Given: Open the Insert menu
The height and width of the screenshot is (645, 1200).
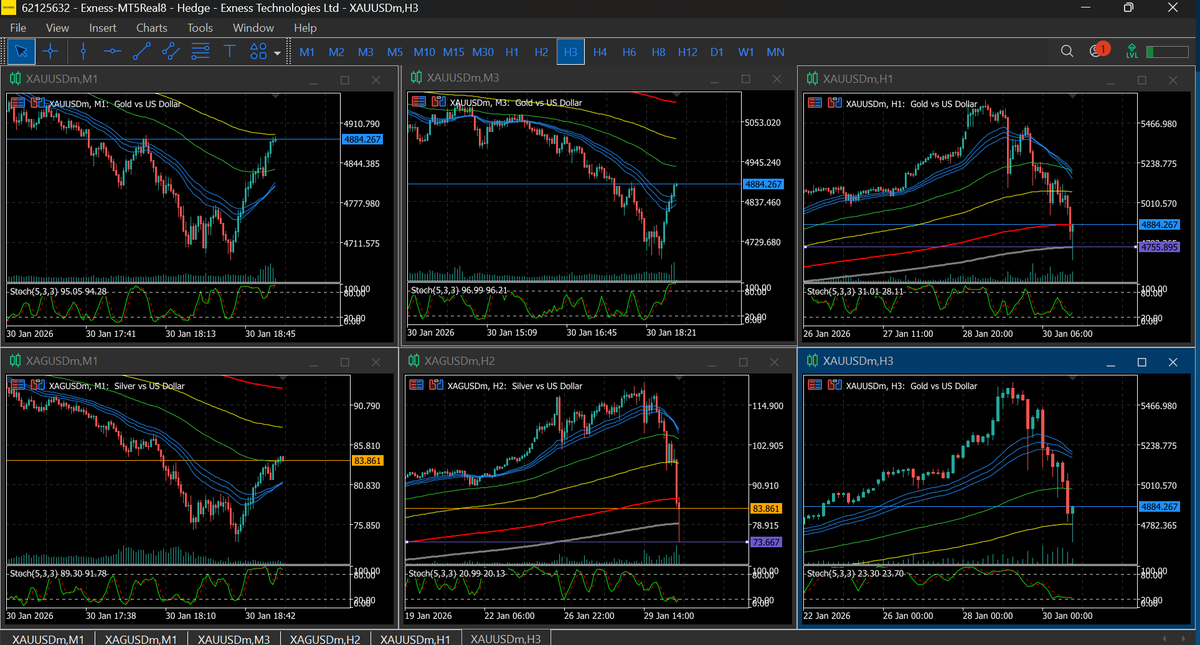Looking at the screenshot, I should click(102, 28).
